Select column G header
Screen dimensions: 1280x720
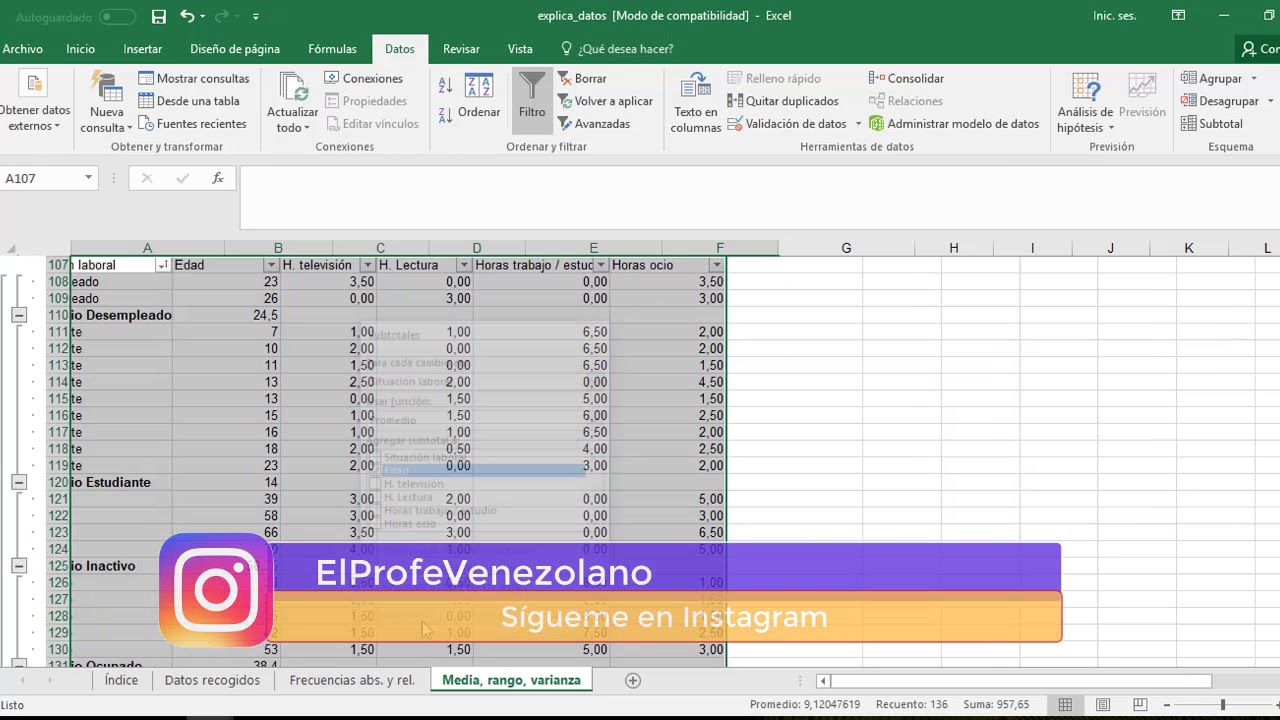[x=846, y=248]
